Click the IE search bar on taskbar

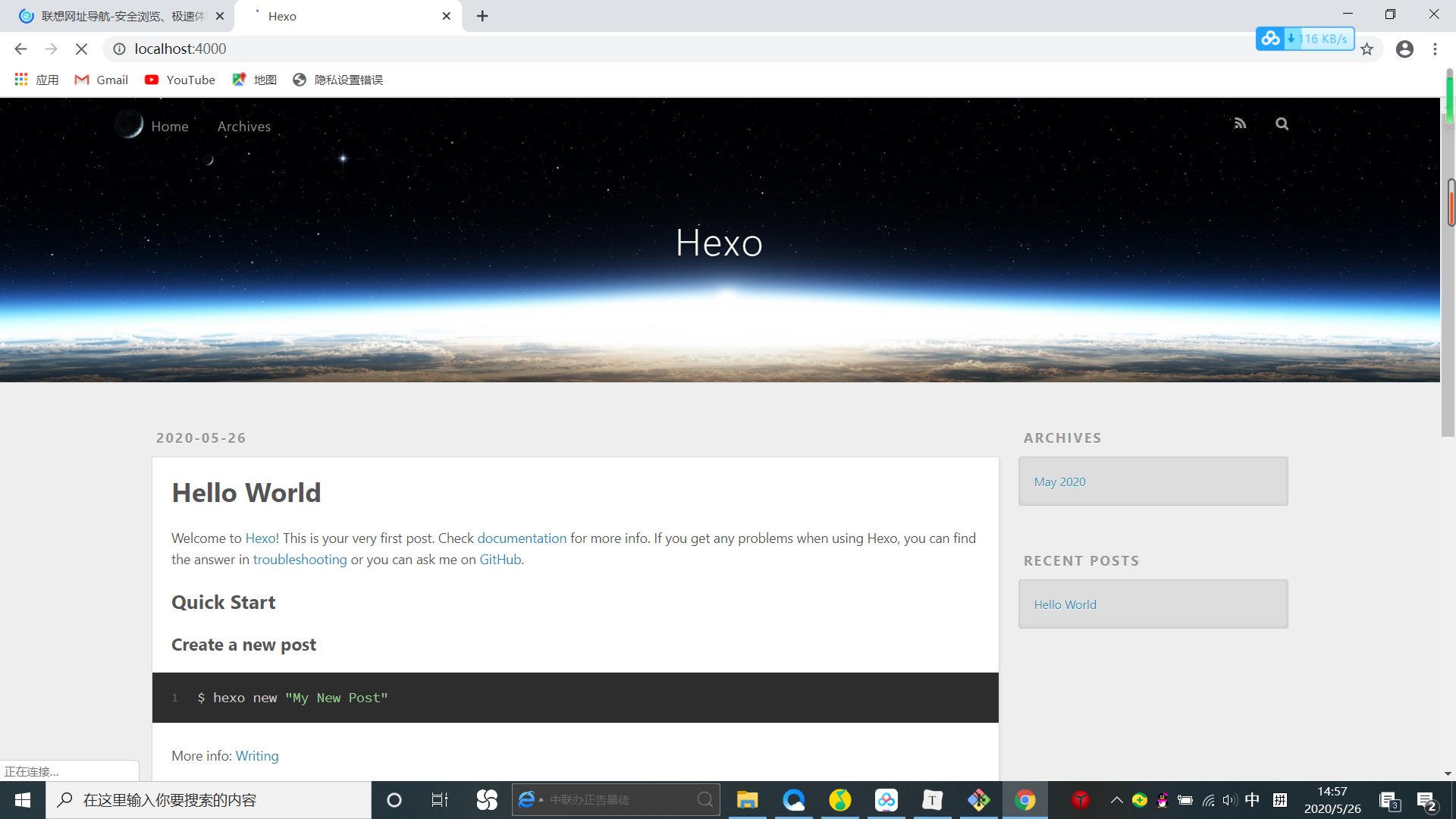click(x=616, y=800)
